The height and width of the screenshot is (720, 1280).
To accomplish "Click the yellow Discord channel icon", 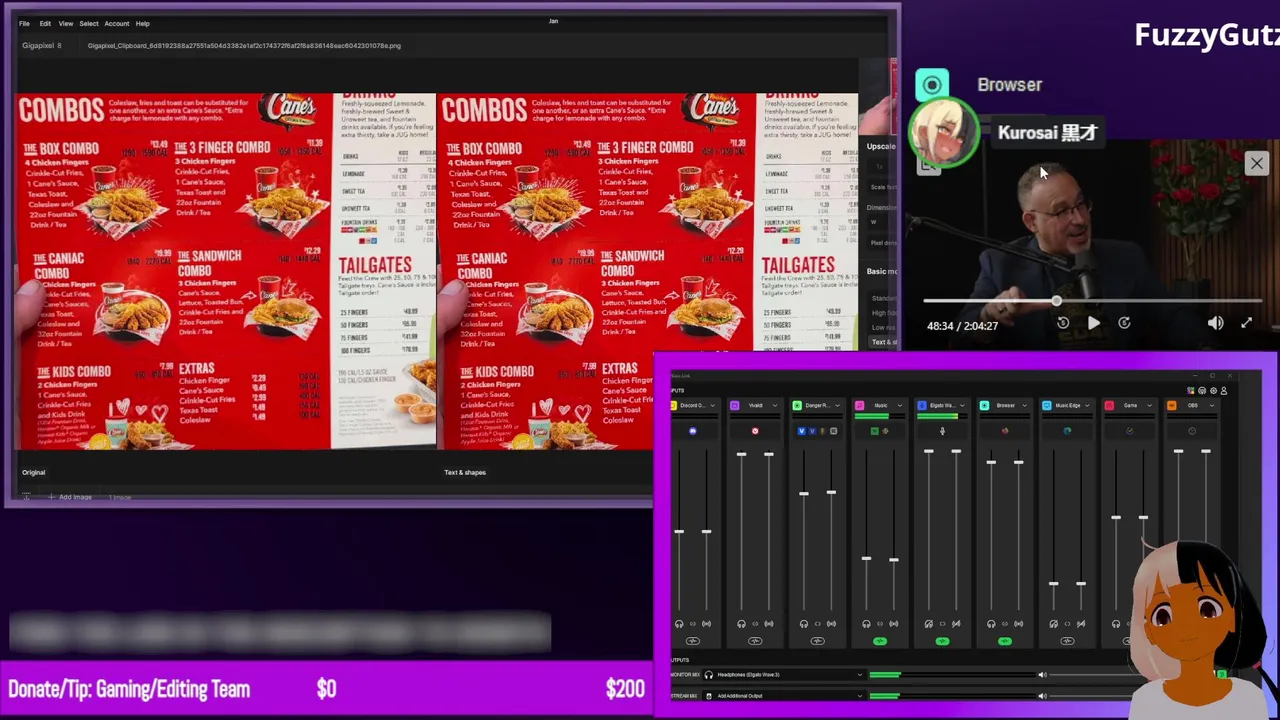I will click(x=673, y=406).
